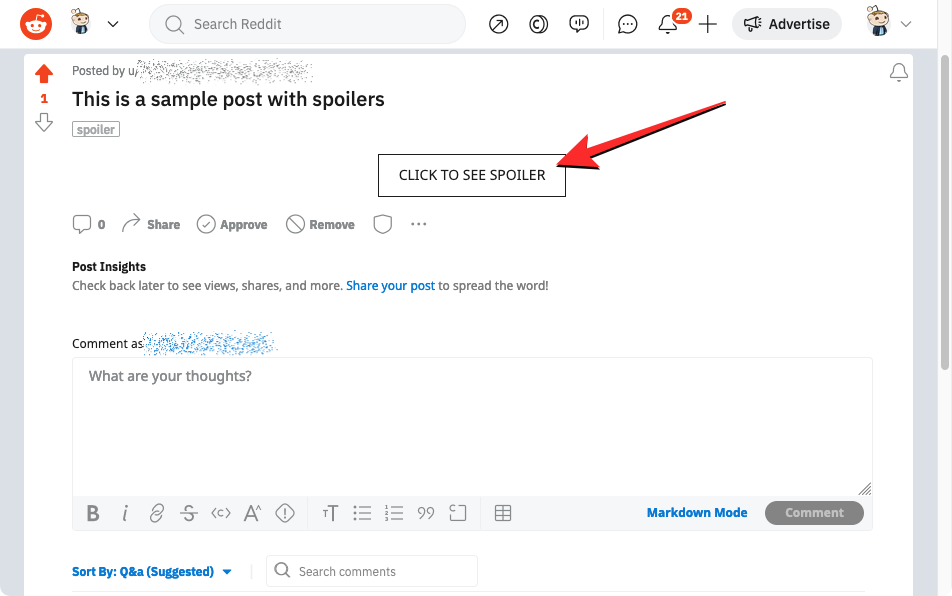Screen dimensions: 952x596
Task: Open the three-dot more options menu
Action: [419, 225]
